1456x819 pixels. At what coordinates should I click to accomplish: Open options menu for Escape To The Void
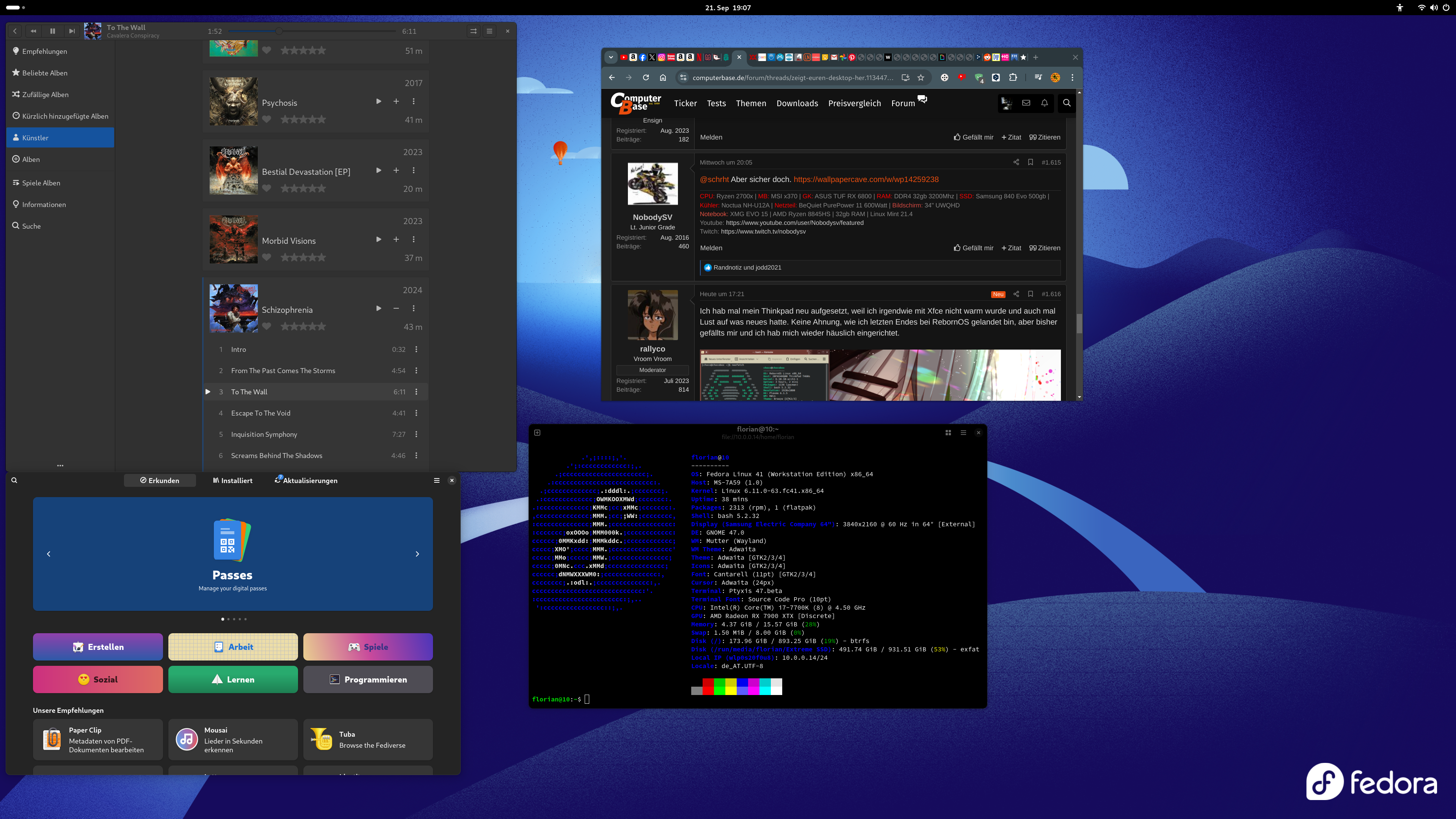417,413
